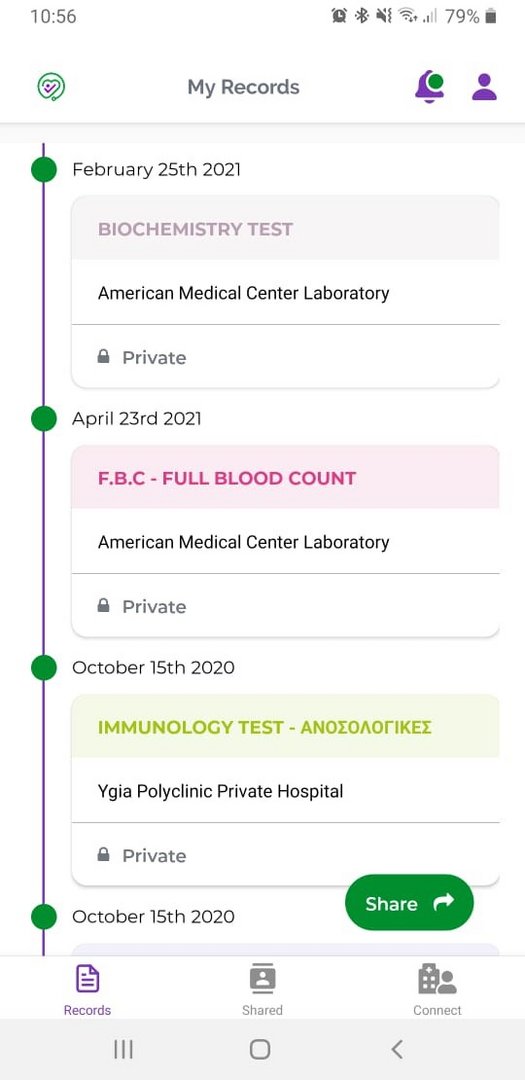525x1080 pixels.
Task: Select the April 23rd 2021 timeline dot
Action: [x=43, y=419]
